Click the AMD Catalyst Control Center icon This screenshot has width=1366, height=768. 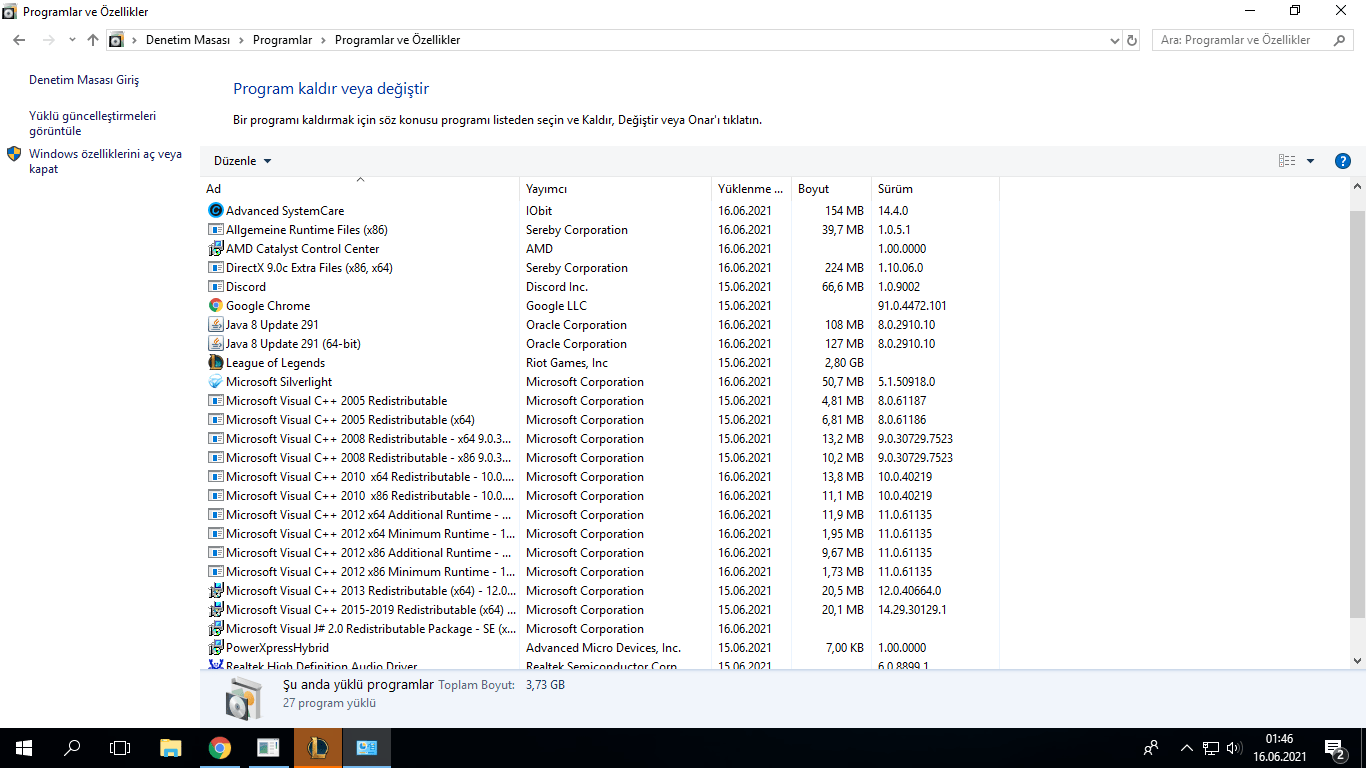[216, 249]
